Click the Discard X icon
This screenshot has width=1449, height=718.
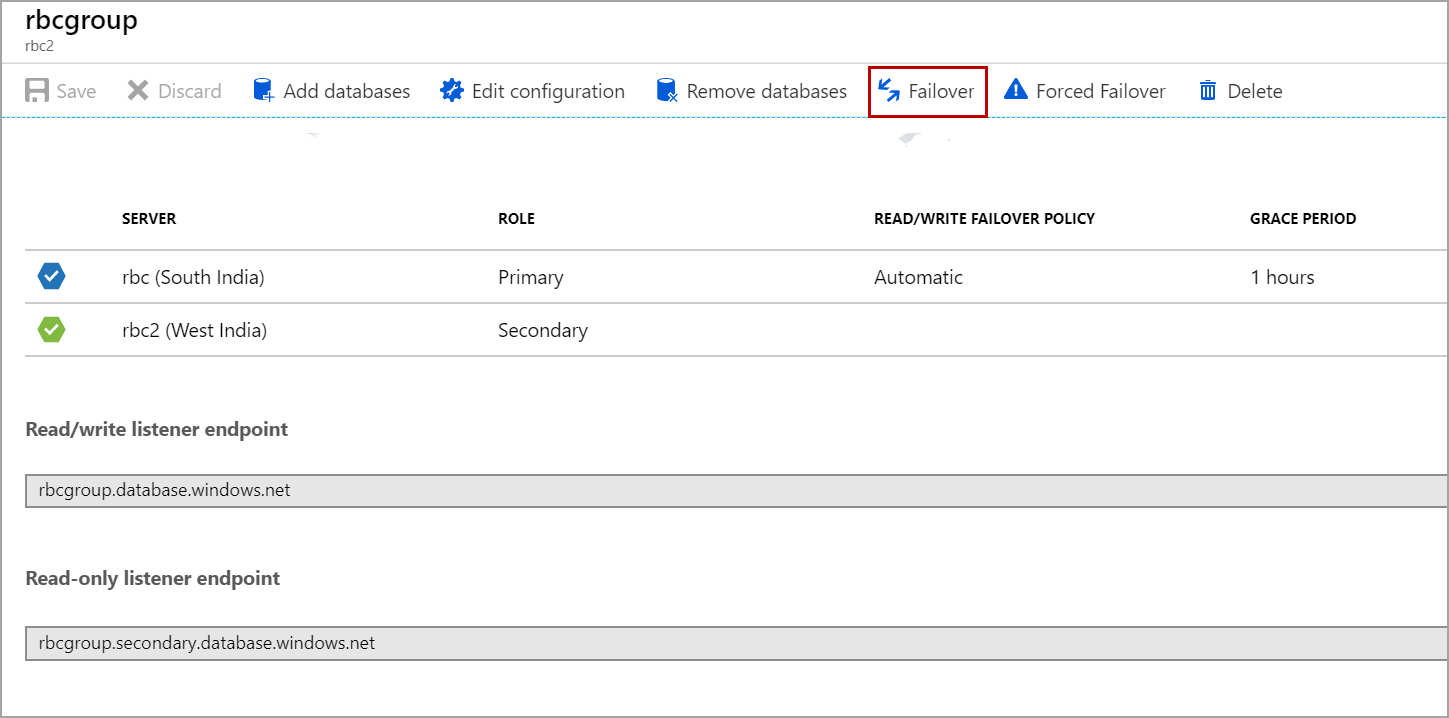click(138, 91)
